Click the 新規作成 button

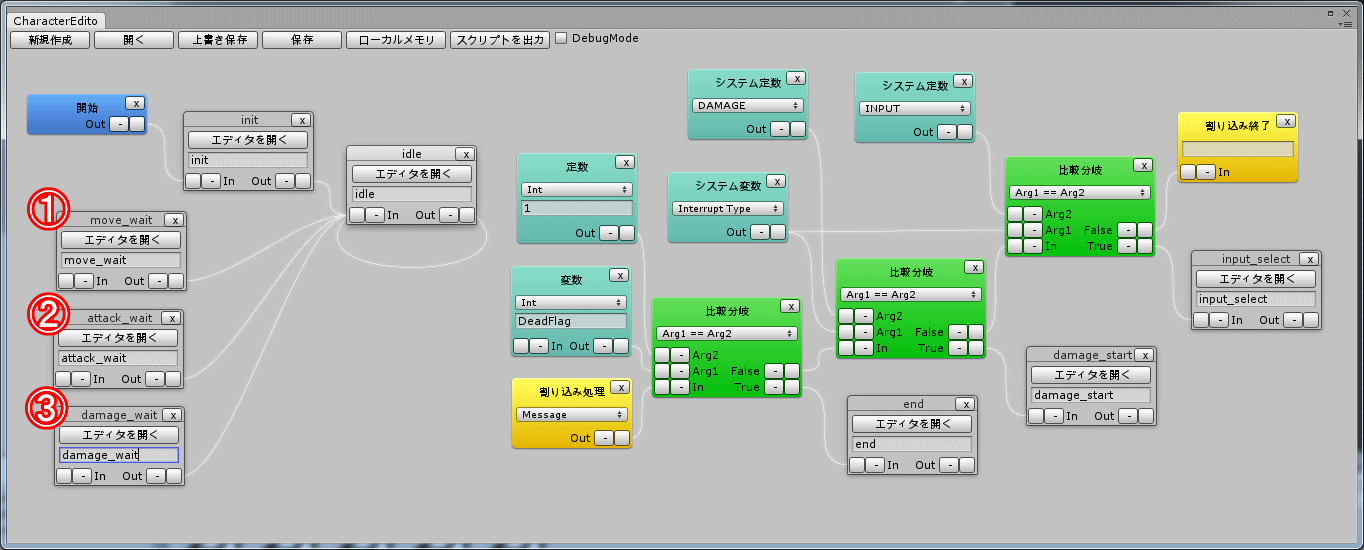click(x=50, y=40)
